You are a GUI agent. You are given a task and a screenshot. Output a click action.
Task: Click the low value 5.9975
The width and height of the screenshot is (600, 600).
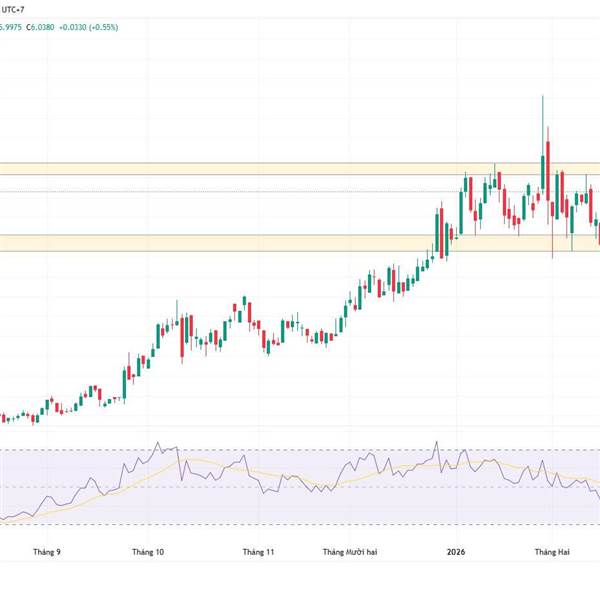(x=11, y=28)
